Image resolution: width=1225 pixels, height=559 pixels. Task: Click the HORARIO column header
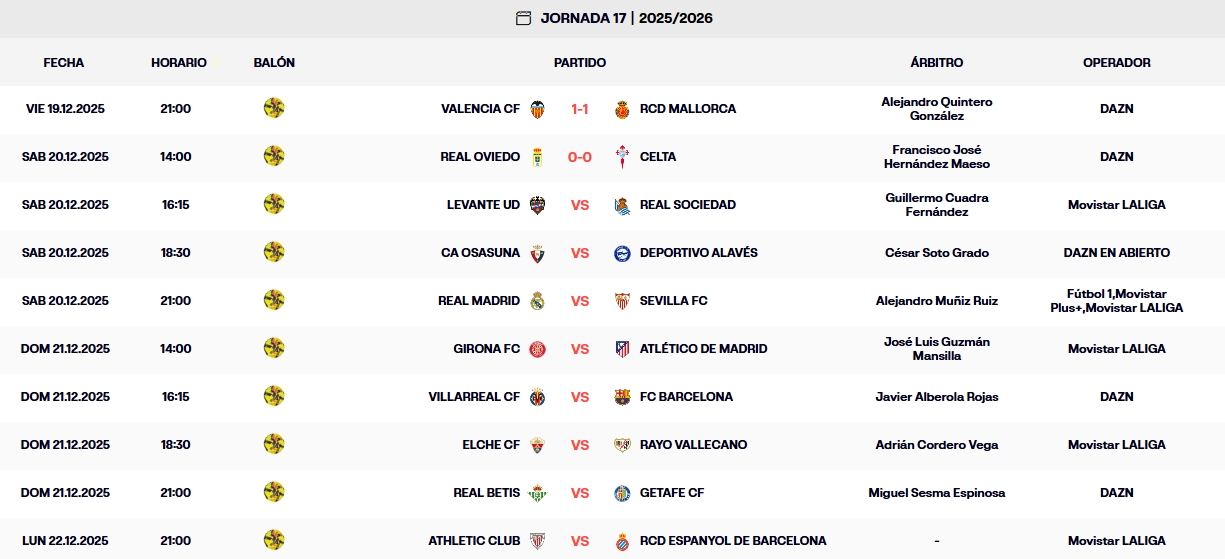pyautogui.click(x=179, y=63)
